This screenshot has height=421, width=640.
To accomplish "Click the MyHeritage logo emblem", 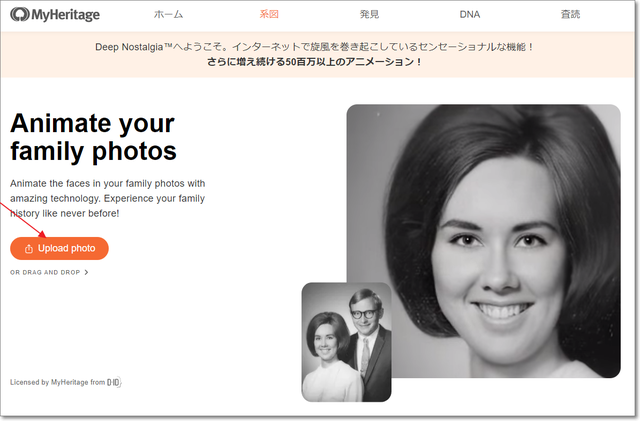I will click(20, 15).
